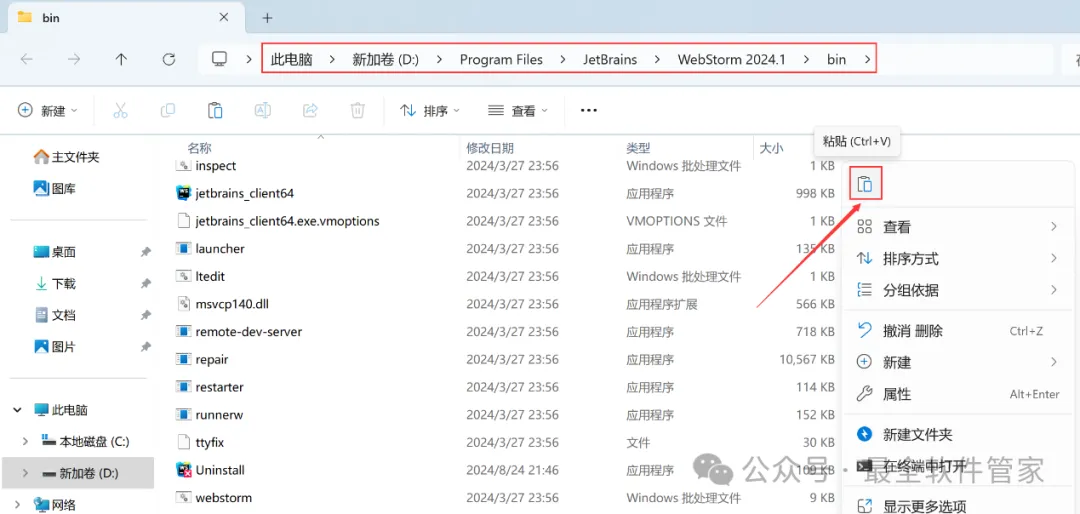
Task: Choose 新建文件夹 in context menu
Action: [x=957, y=434]
